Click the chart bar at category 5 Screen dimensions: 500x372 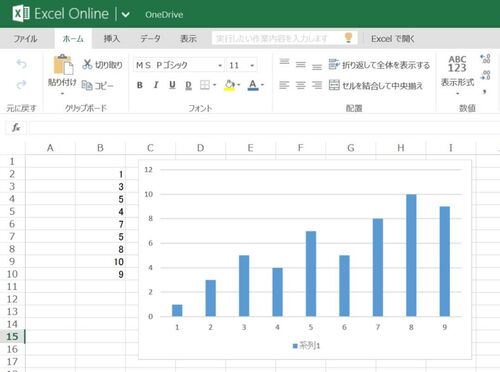coord(311,274)
